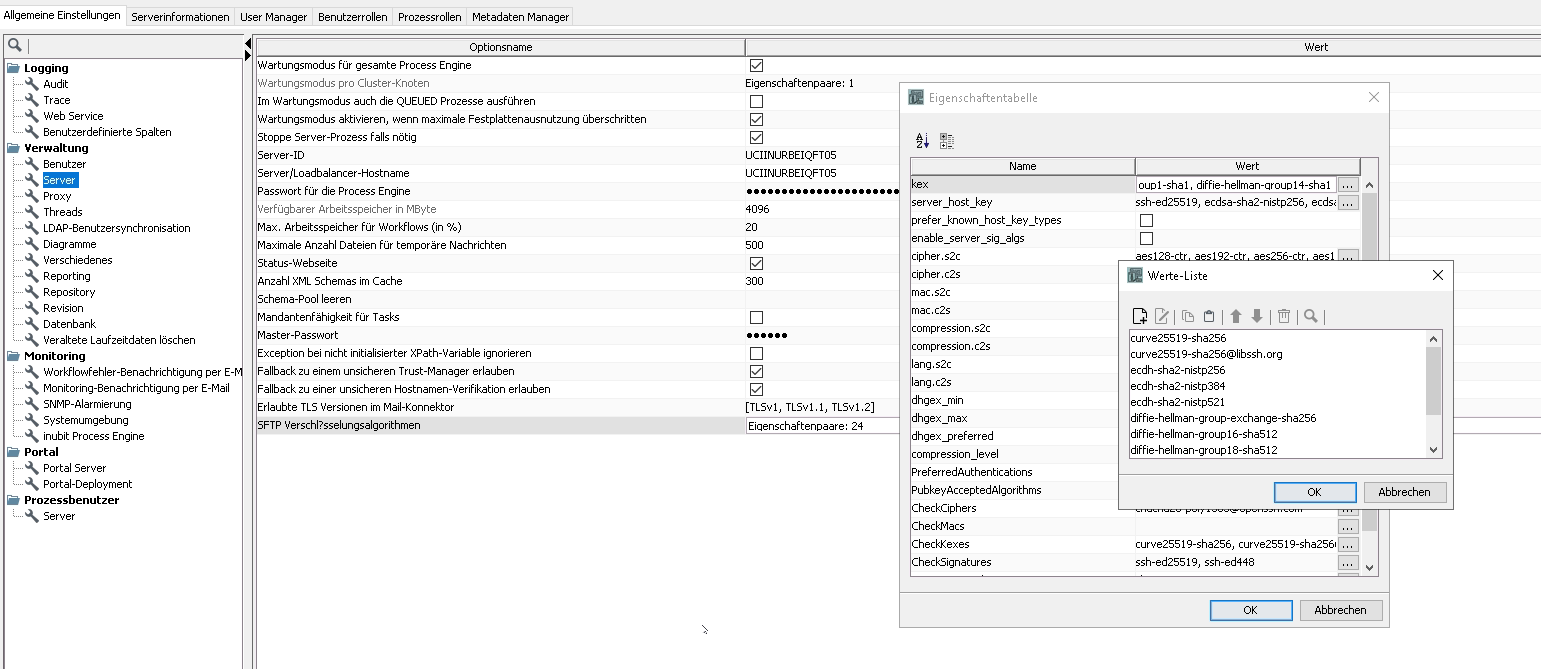This screenshot has height=669, width=1541.
Task: Click the trash delete icon in Werte-Liste
Action: pos(1284,316)
